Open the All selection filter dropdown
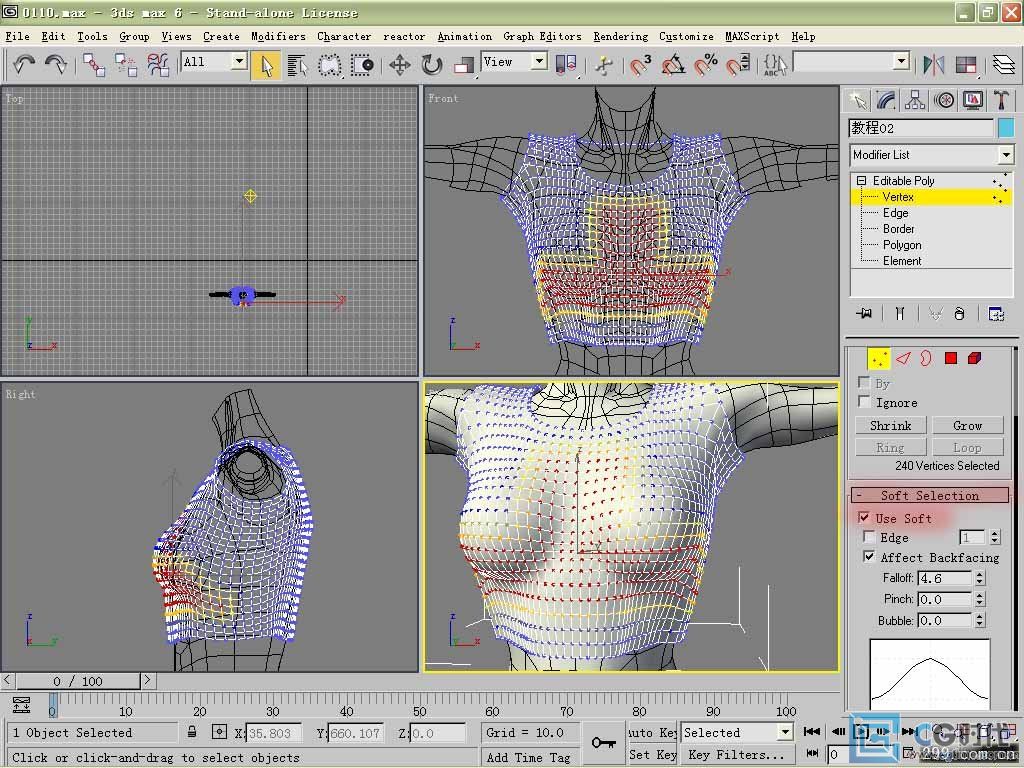This screenshot has height=768, width=1024. (x=240, y=61)
